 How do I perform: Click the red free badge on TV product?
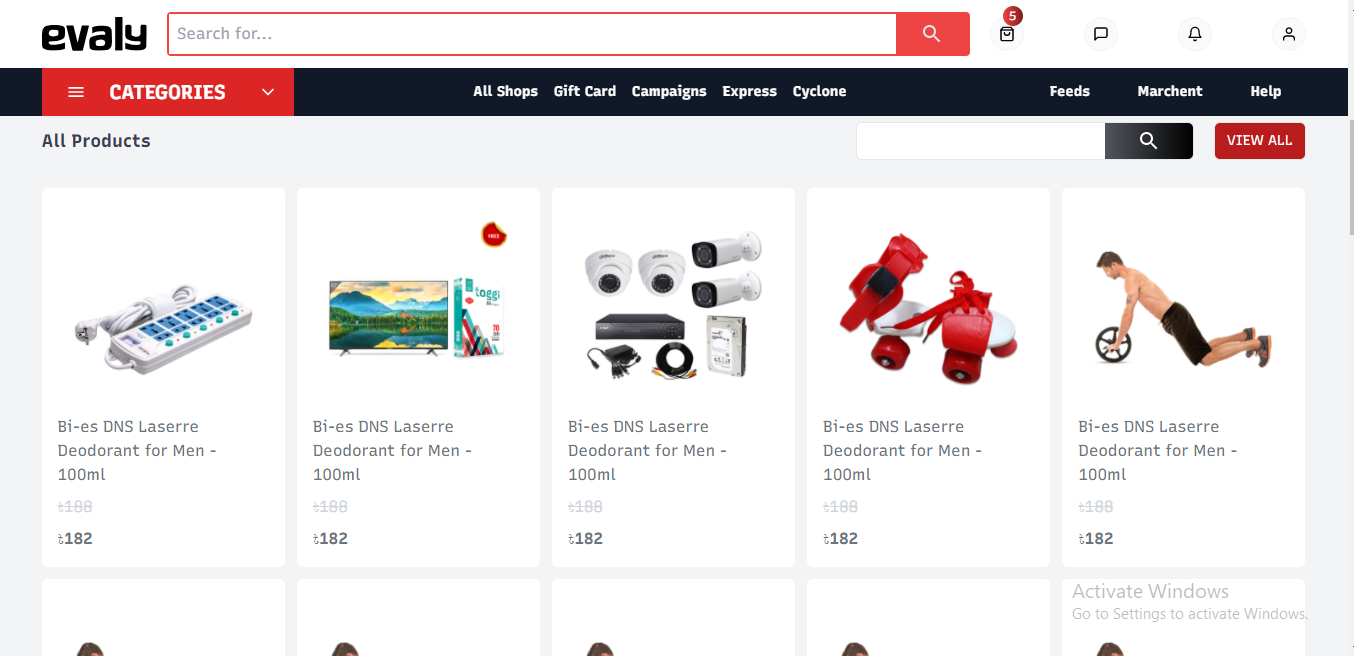tap(493, 235)
